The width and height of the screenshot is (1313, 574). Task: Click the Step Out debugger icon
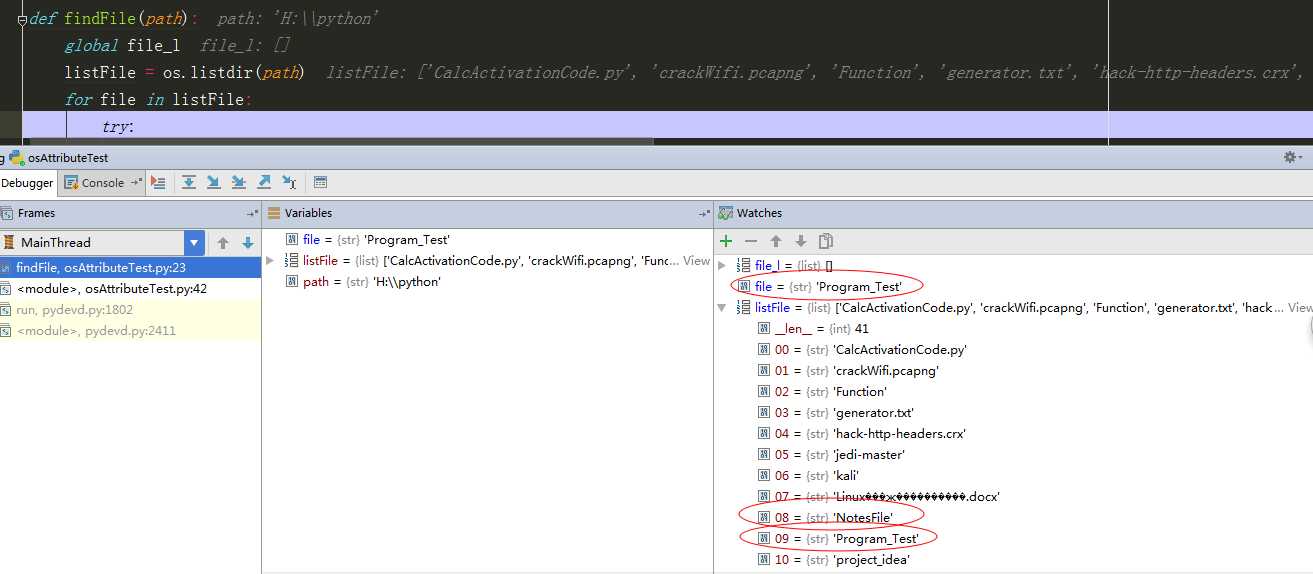(264, 182)
